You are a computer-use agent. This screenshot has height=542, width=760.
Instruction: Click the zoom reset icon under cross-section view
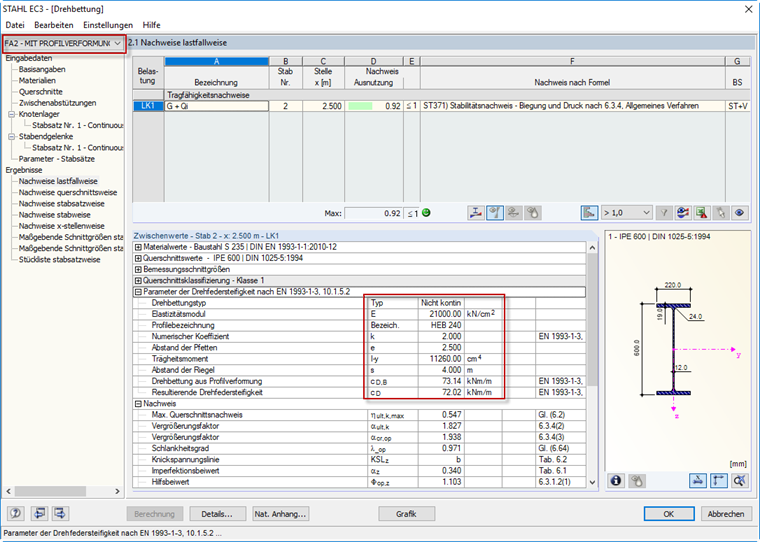tap(739, 480)
